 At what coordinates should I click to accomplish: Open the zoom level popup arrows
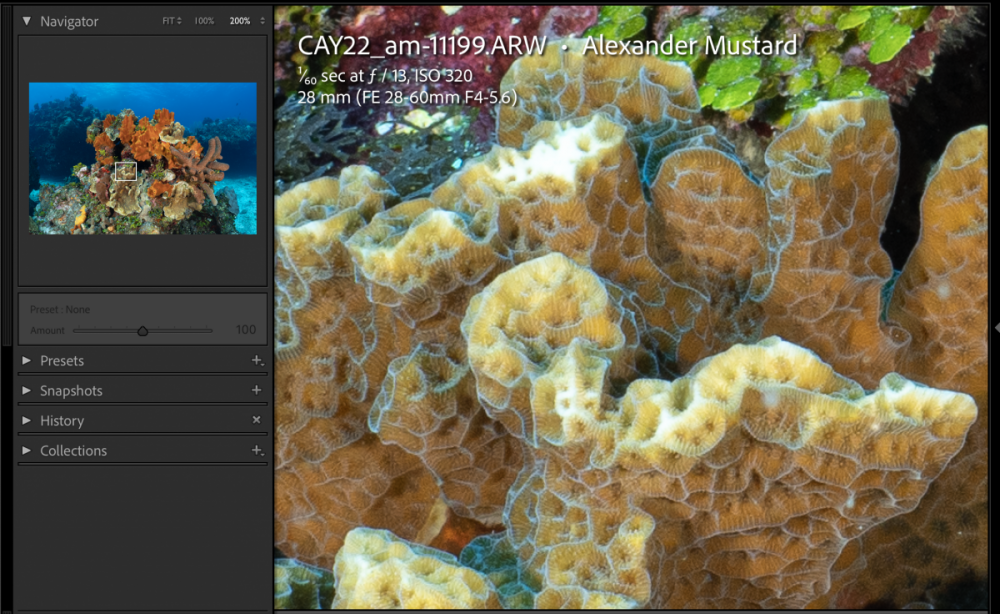262,21
